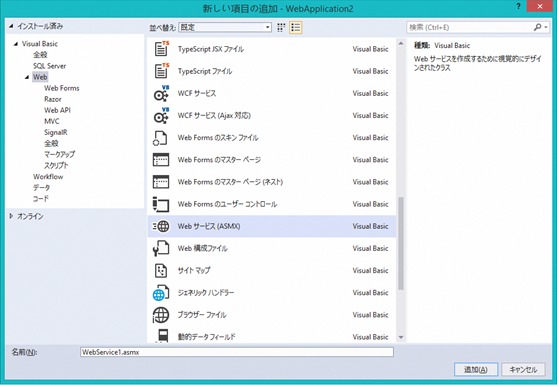The width and height of the screenshot is (557, 385).
Task: Select the Web 構成ファイル template
Action: [272, 248]
